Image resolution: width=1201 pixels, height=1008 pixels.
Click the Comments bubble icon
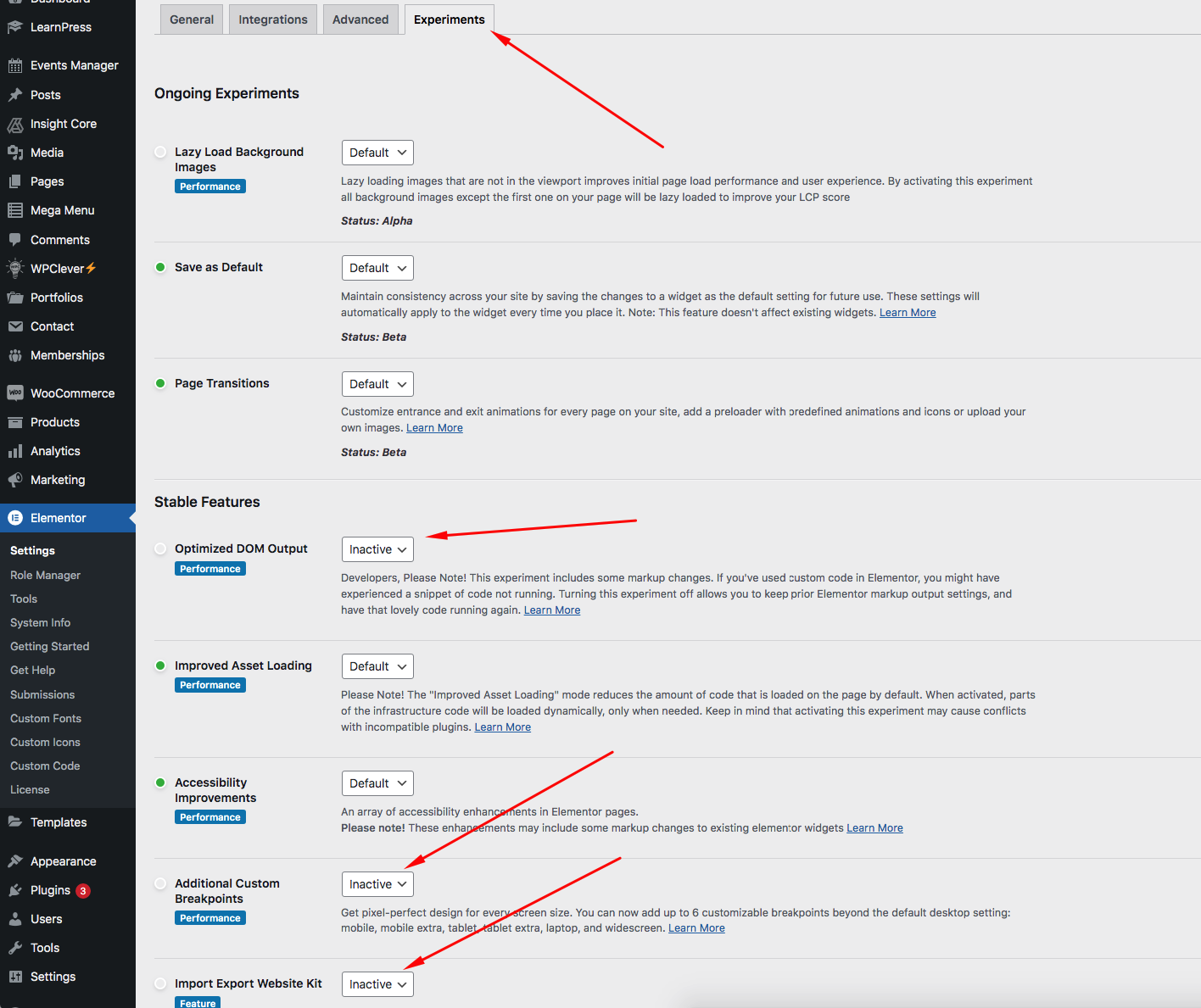click(15, 240)
